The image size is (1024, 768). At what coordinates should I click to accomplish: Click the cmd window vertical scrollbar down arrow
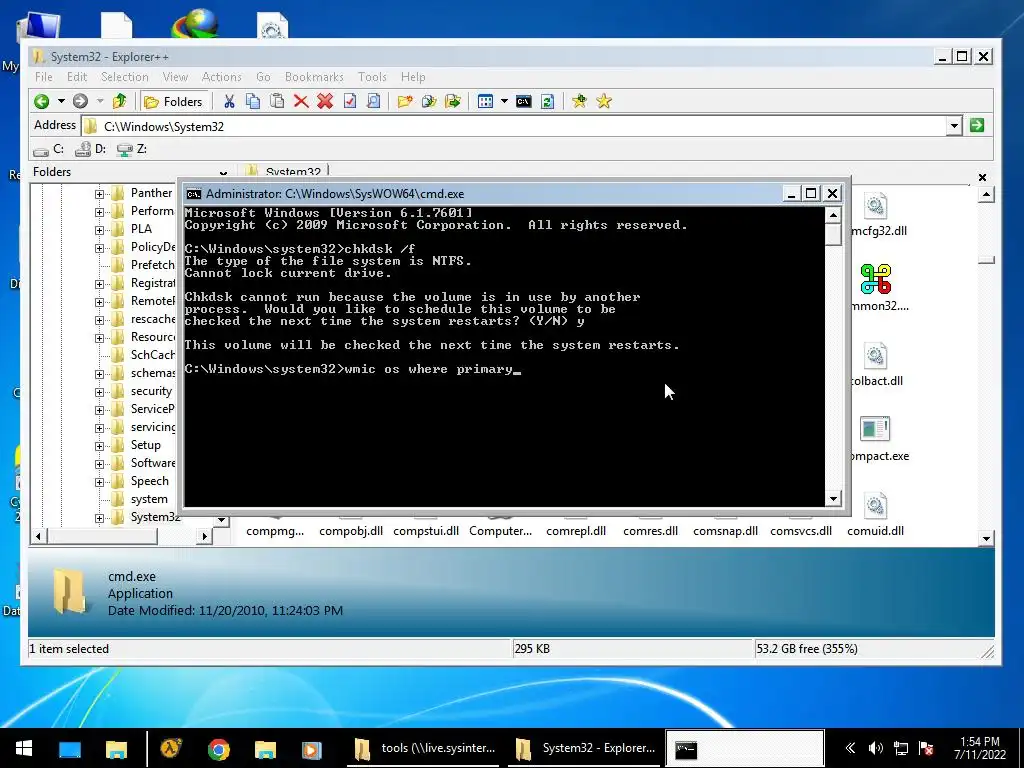(833, 499)
